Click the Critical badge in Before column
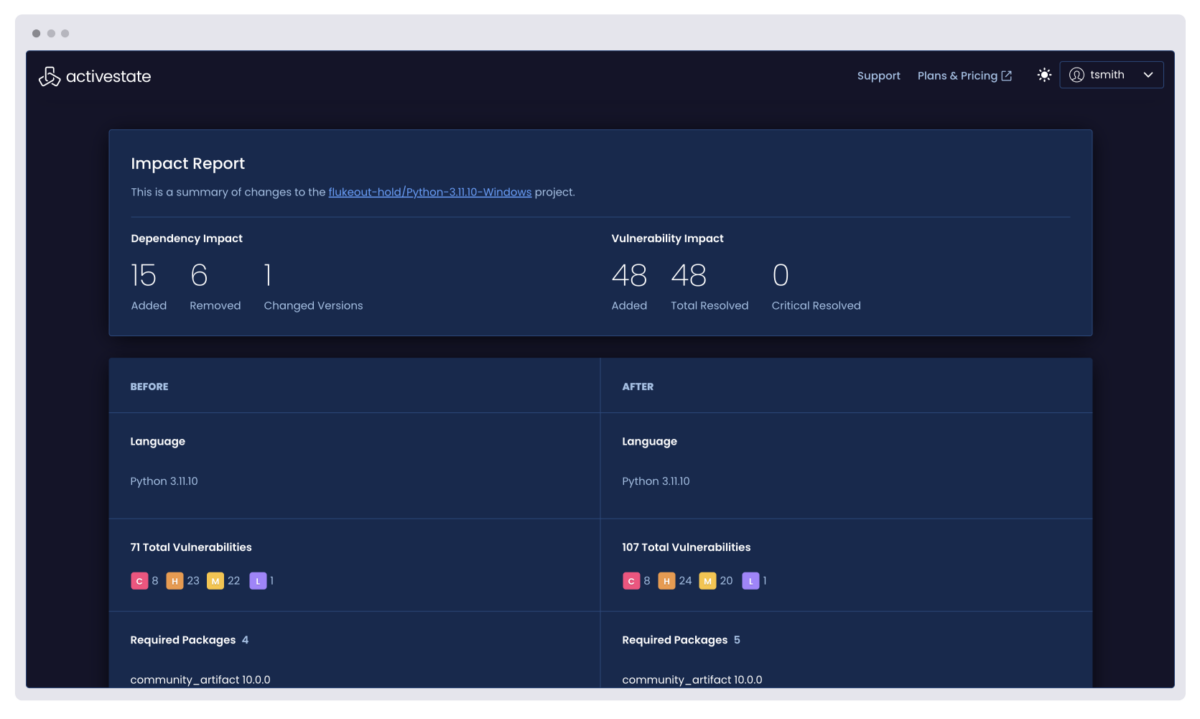1200x719 pixels. (139, 581)
